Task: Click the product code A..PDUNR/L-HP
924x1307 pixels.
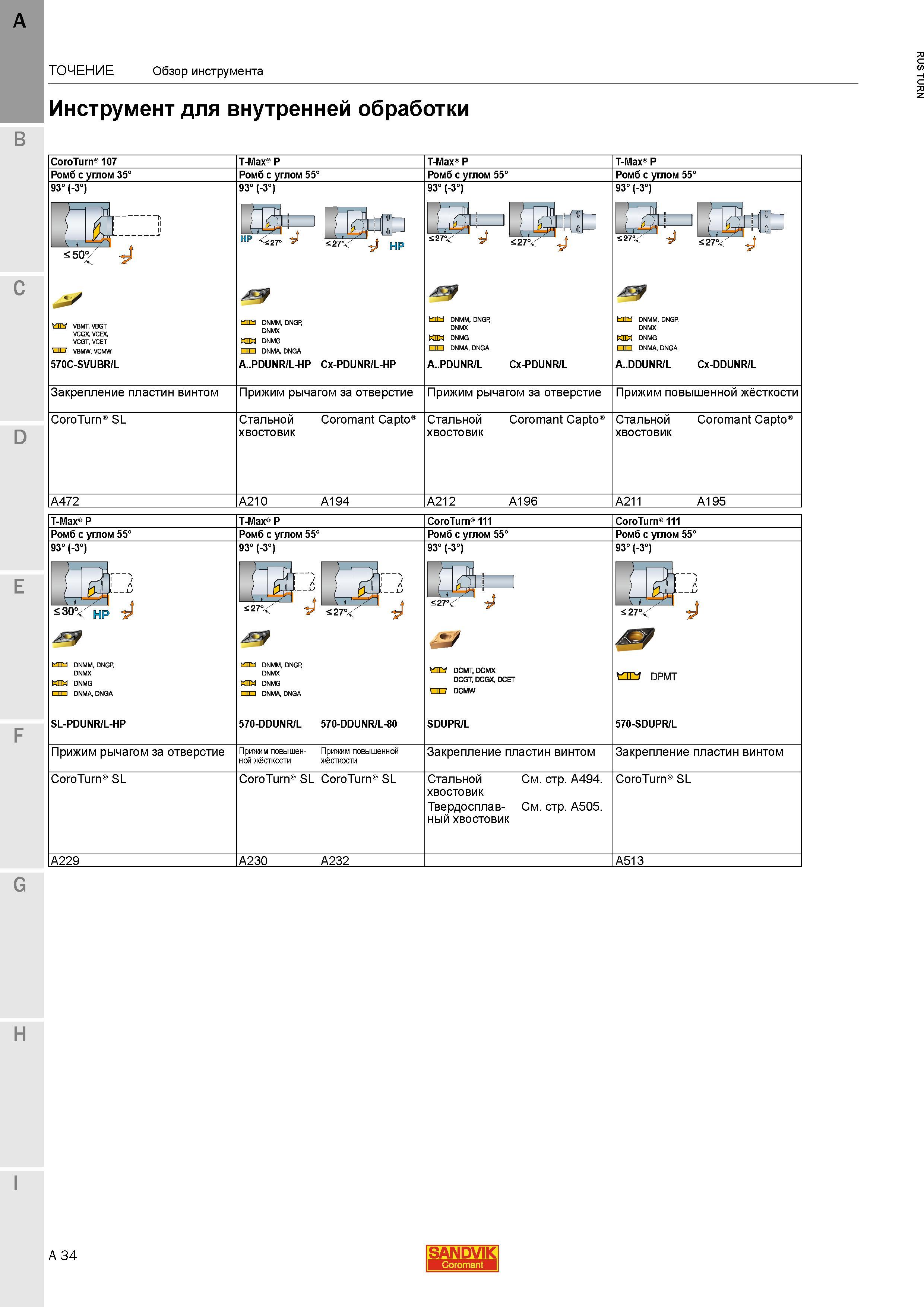Action: pos(275,364)
